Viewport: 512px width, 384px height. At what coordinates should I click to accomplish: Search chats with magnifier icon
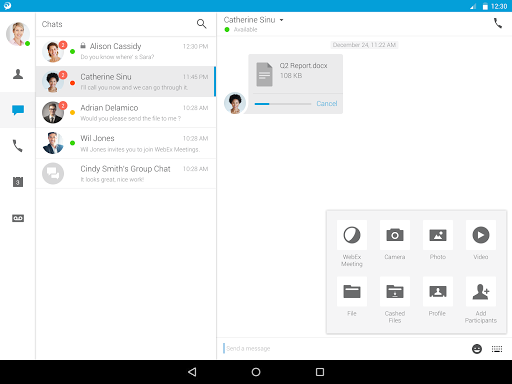click(x=201, y=24)
